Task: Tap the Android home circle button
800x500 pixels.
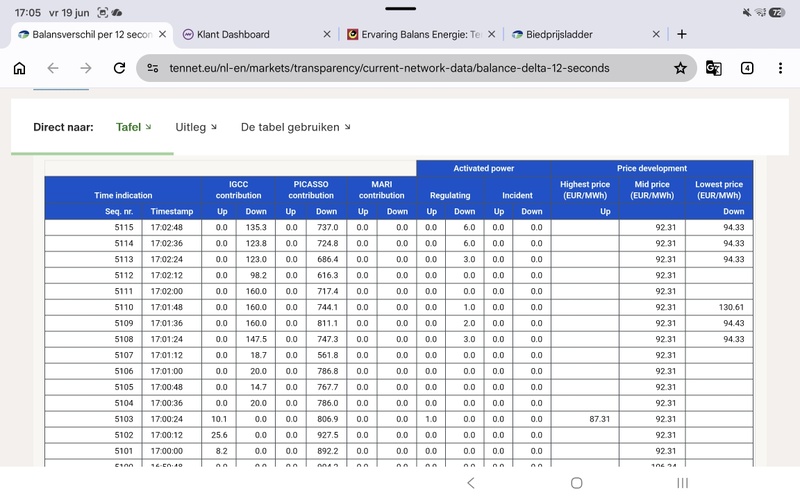Action: pos(577,483)
